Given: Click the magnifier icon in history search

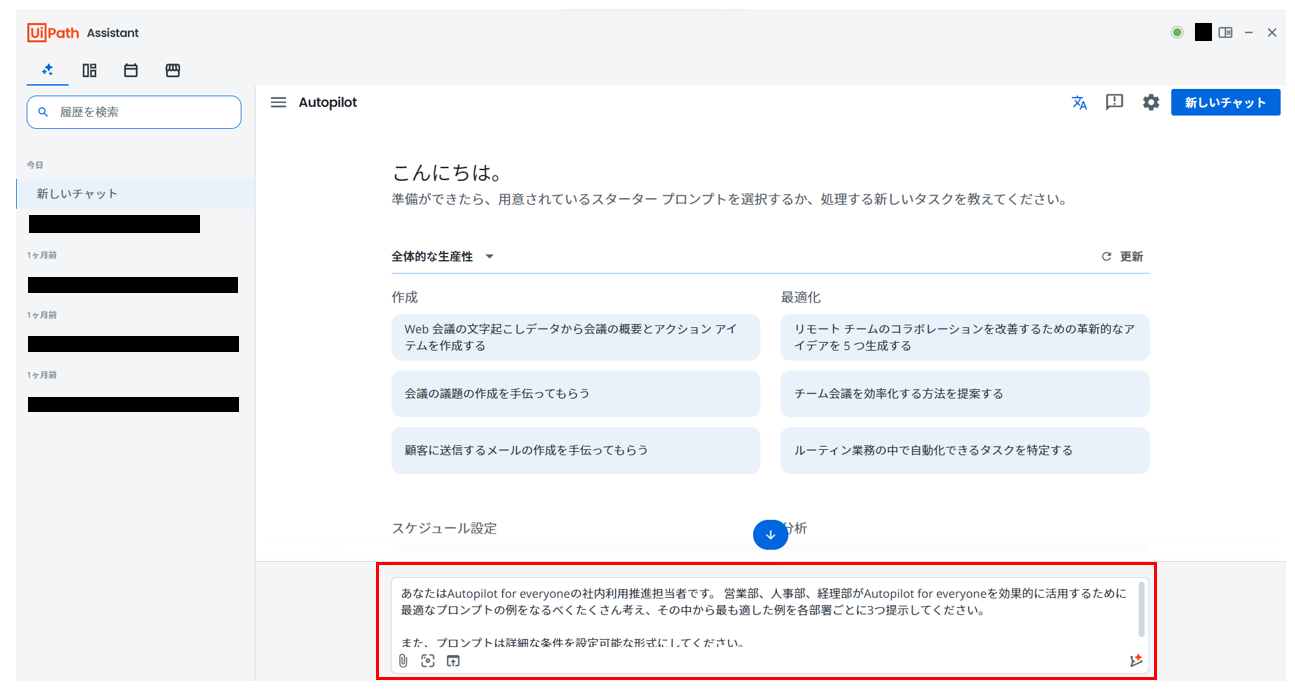Looking at the screenshot, I should tap(43, 112).
